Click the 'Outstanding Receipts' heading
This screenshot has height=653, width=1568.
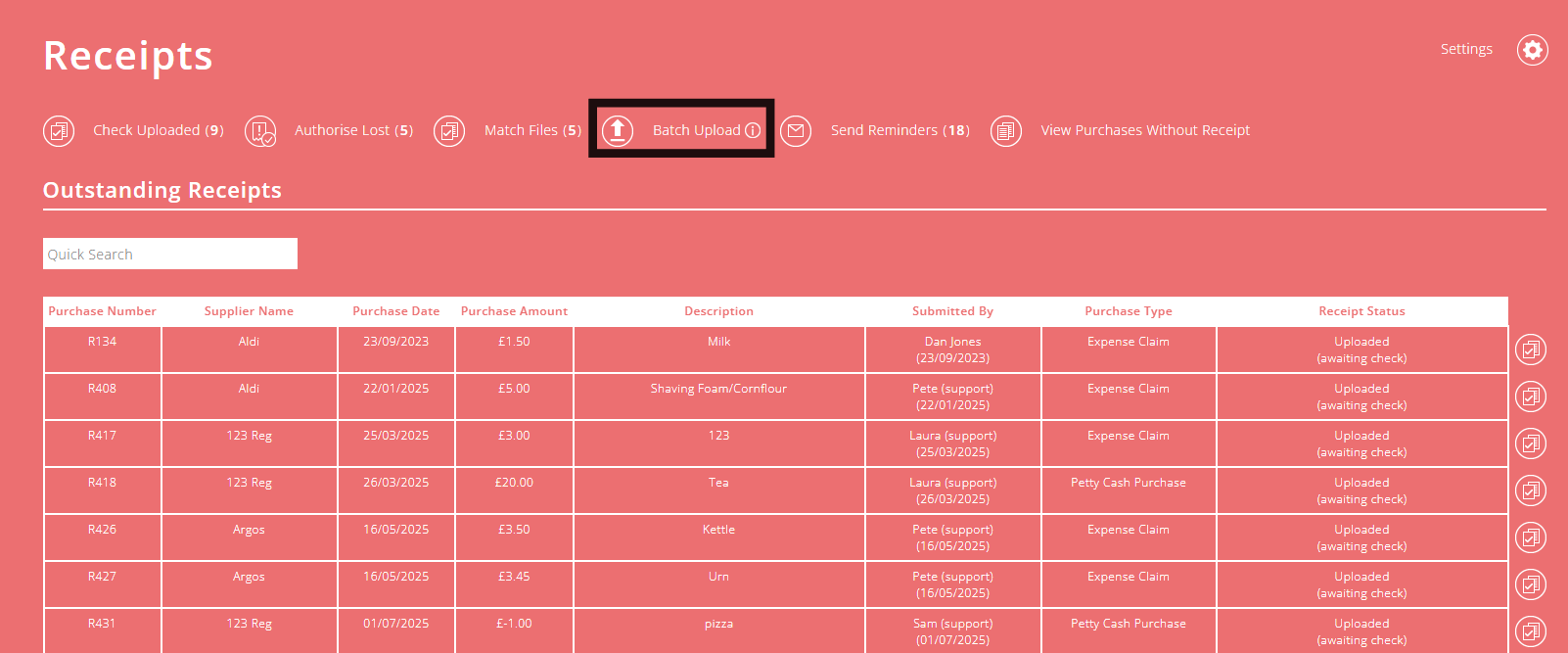tap(162, 190)
